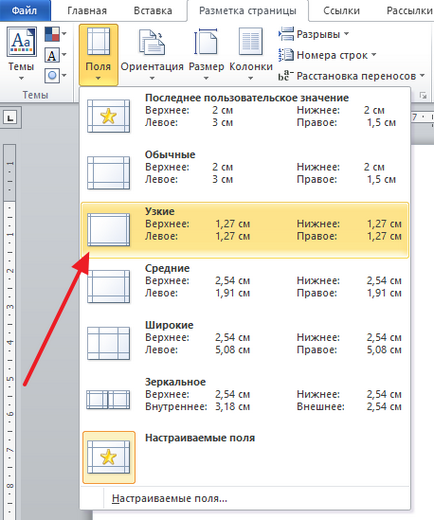
Task: Open the Вставка ribbon tab
Action: (153, 11)
